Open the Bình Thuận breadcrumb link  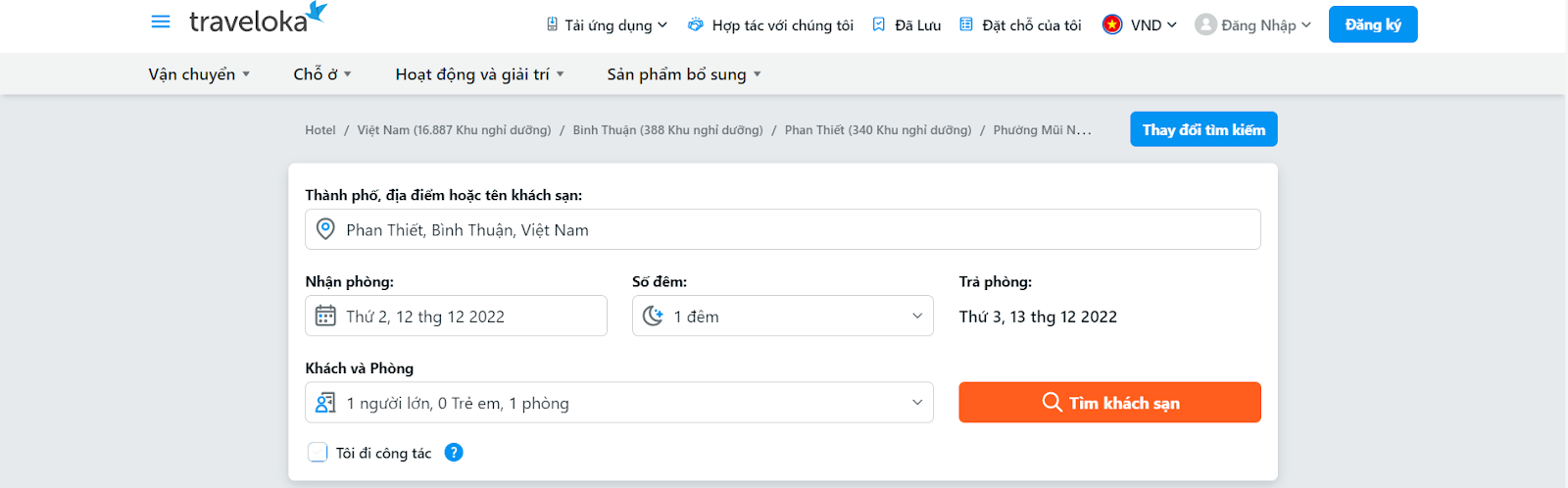click(x=667, y=130)
